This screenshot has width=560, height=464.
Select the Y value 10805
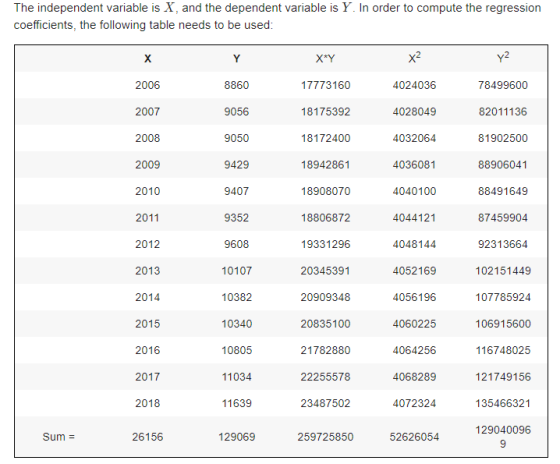(236, 350)
